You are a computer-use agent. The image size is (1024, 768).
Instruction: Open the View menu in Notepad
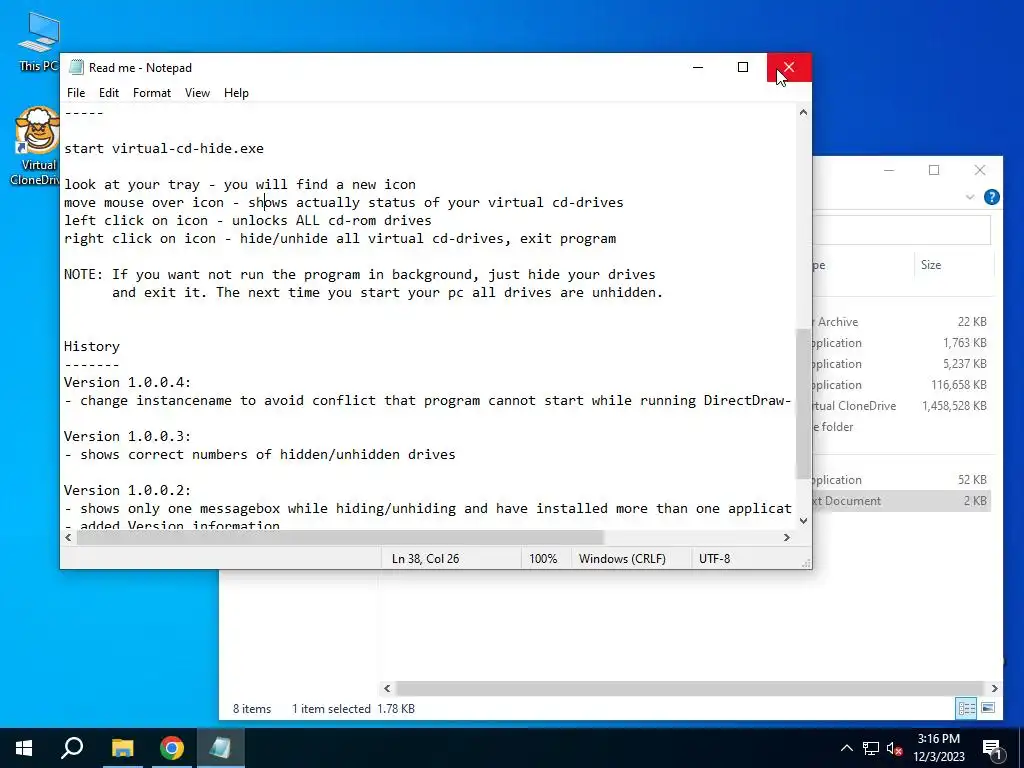coord(197,93)
